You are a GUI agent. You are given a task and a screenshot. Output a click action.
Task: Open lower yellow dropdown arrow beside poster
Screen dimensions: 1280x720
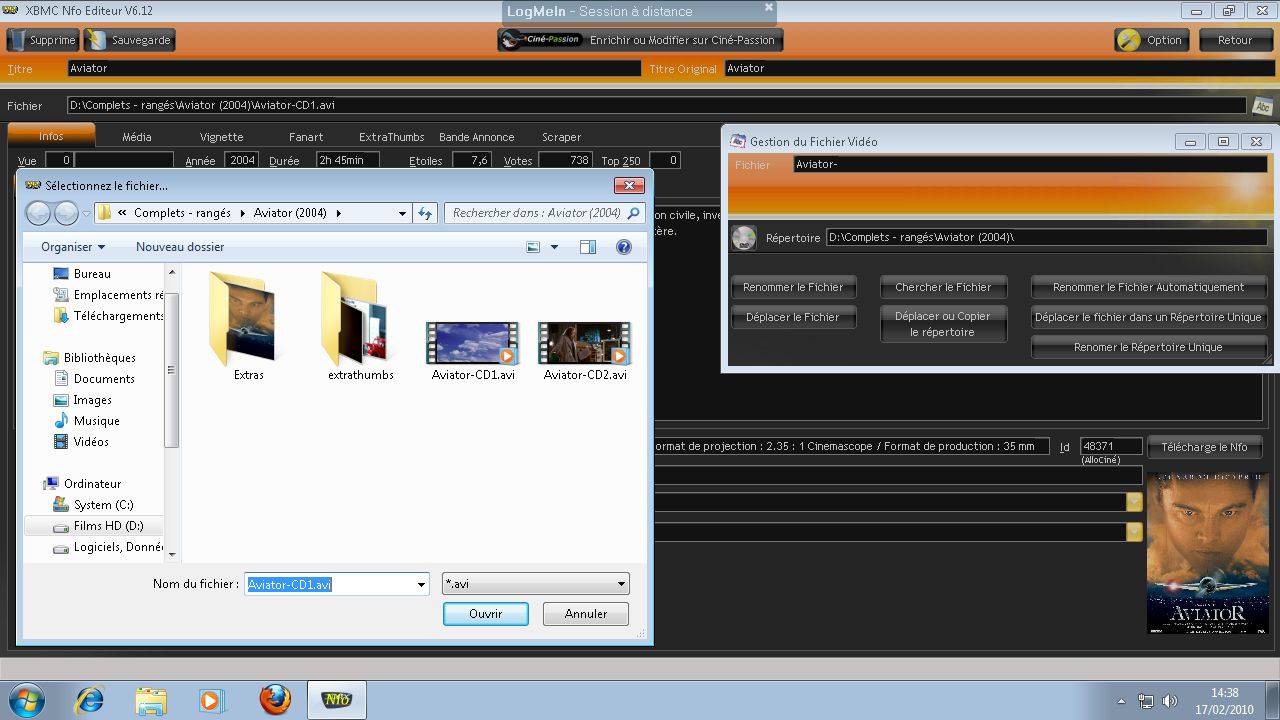click(1134, 532)
